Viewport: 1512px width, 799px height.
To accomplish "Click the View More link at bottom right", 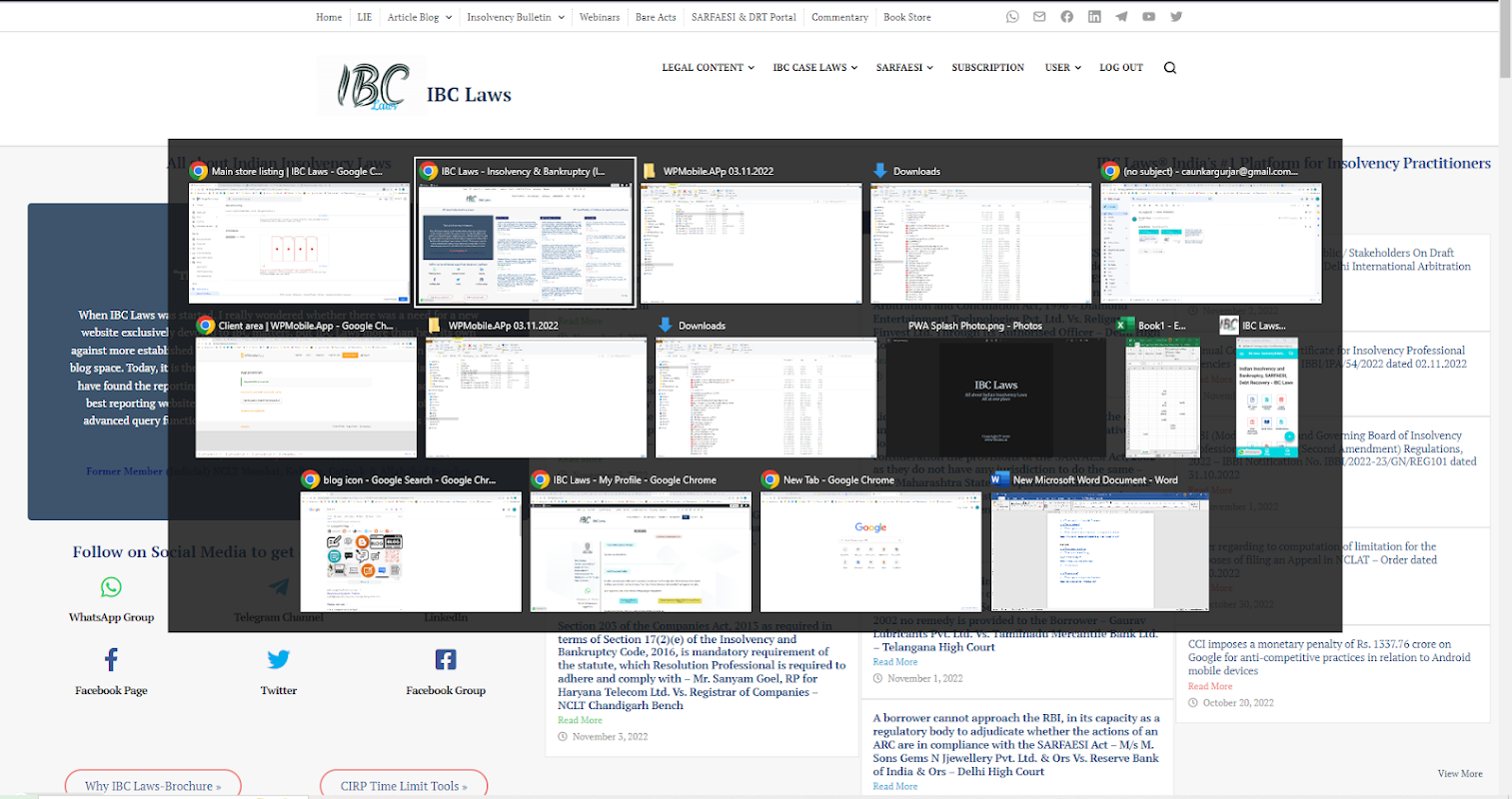I will point(1460,773).
